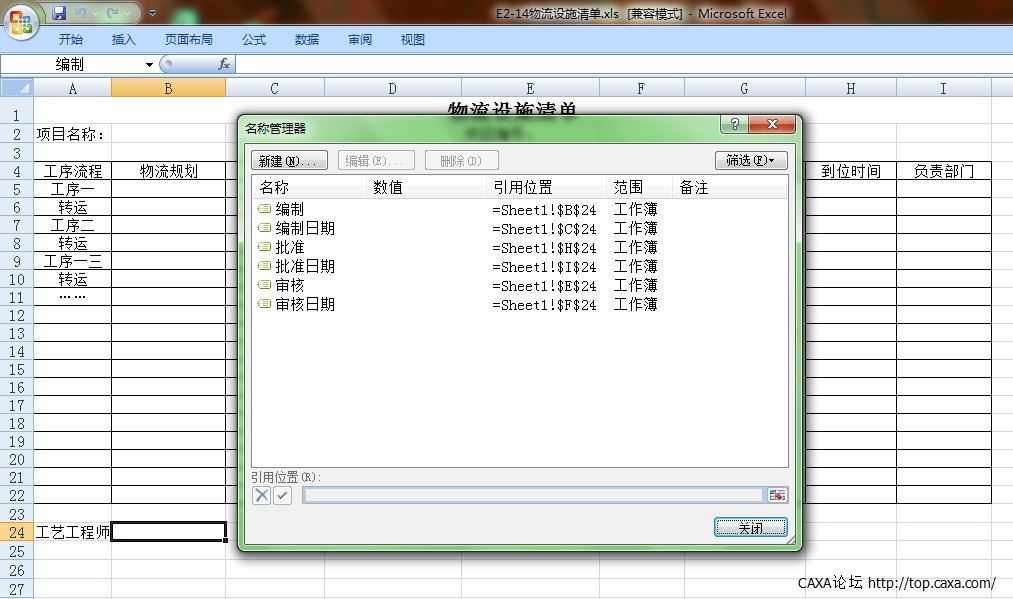The height and width of the screenshot is (599, 1013).
Task: Sort by 数值 column header
Action: point(426,187)
